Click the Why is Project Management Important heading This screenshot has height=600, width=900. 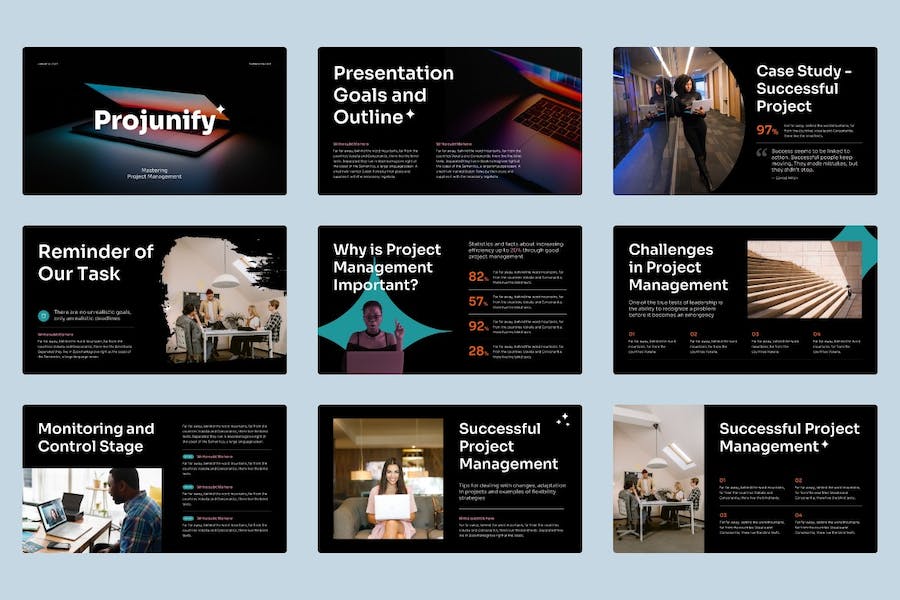coord(385,267)
